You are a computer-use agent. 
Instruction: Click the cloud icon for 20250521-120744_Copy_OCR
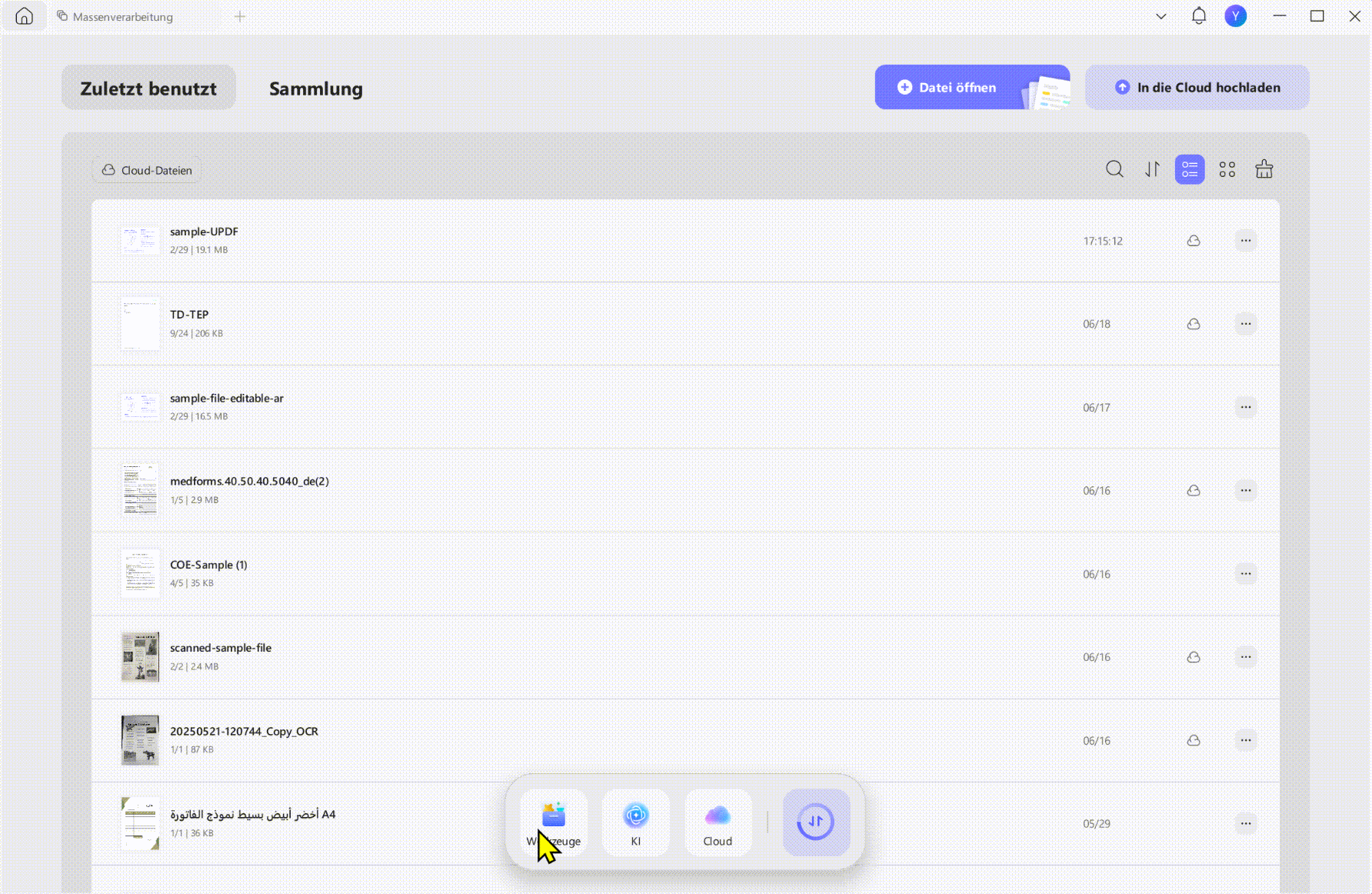1194,740
